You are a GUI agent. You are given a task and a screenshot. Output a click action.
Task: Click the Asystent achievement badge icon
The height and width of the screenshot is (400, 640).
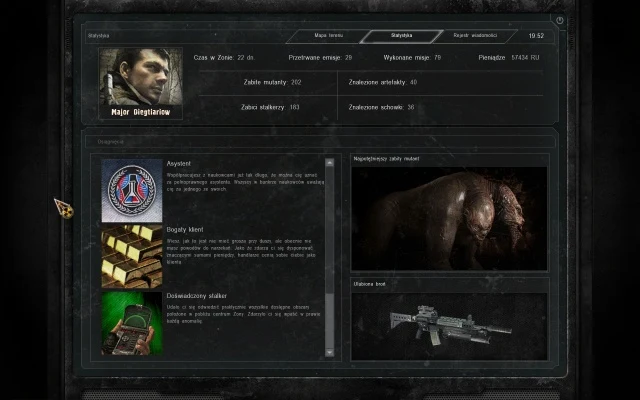pyautogui.click(x=130, y=190)
